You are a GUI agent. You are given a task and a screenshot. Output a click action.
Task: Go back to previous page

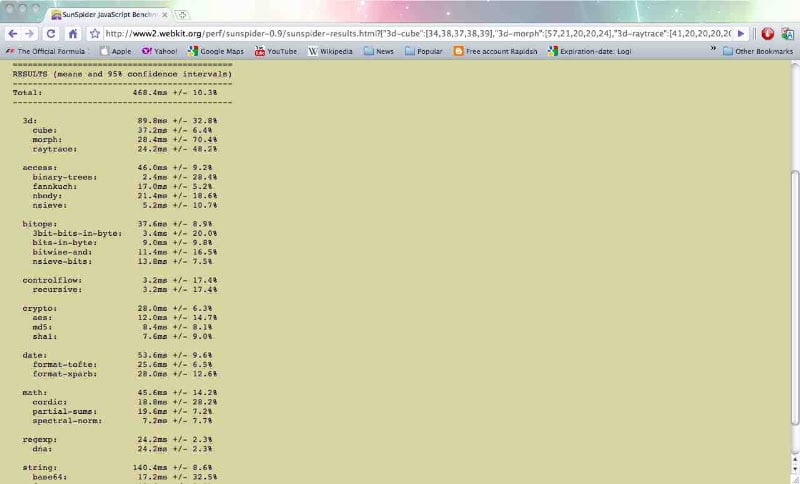click(13, 34)
